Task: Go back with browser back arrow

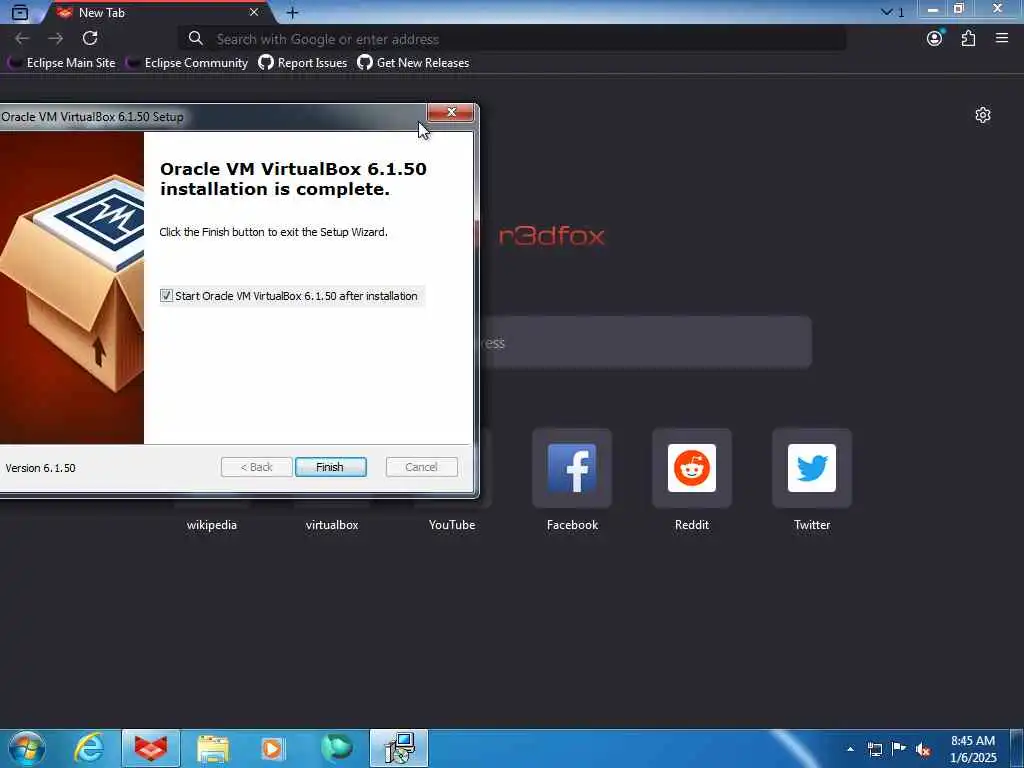Action: (x=22, y=39)
